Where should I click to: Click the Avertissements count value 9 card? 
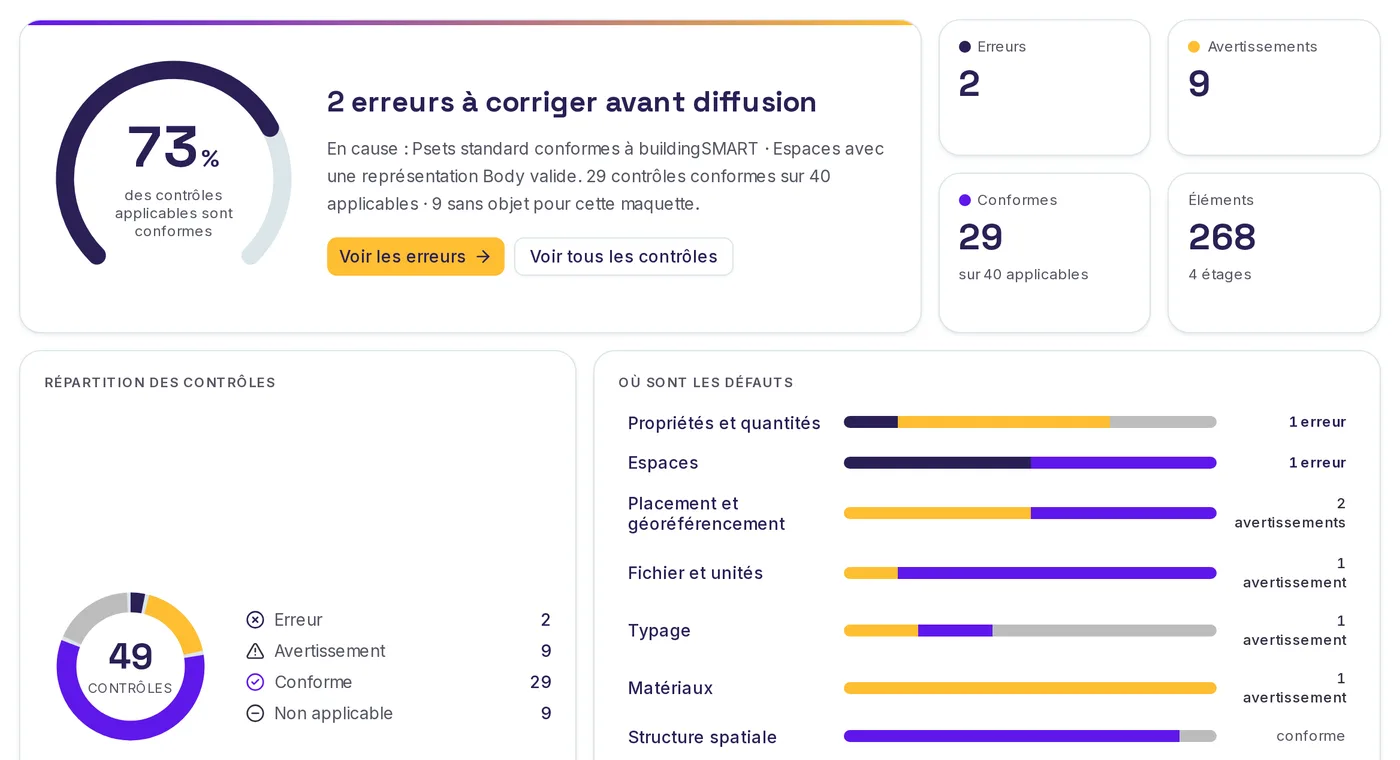(1274, 88)
